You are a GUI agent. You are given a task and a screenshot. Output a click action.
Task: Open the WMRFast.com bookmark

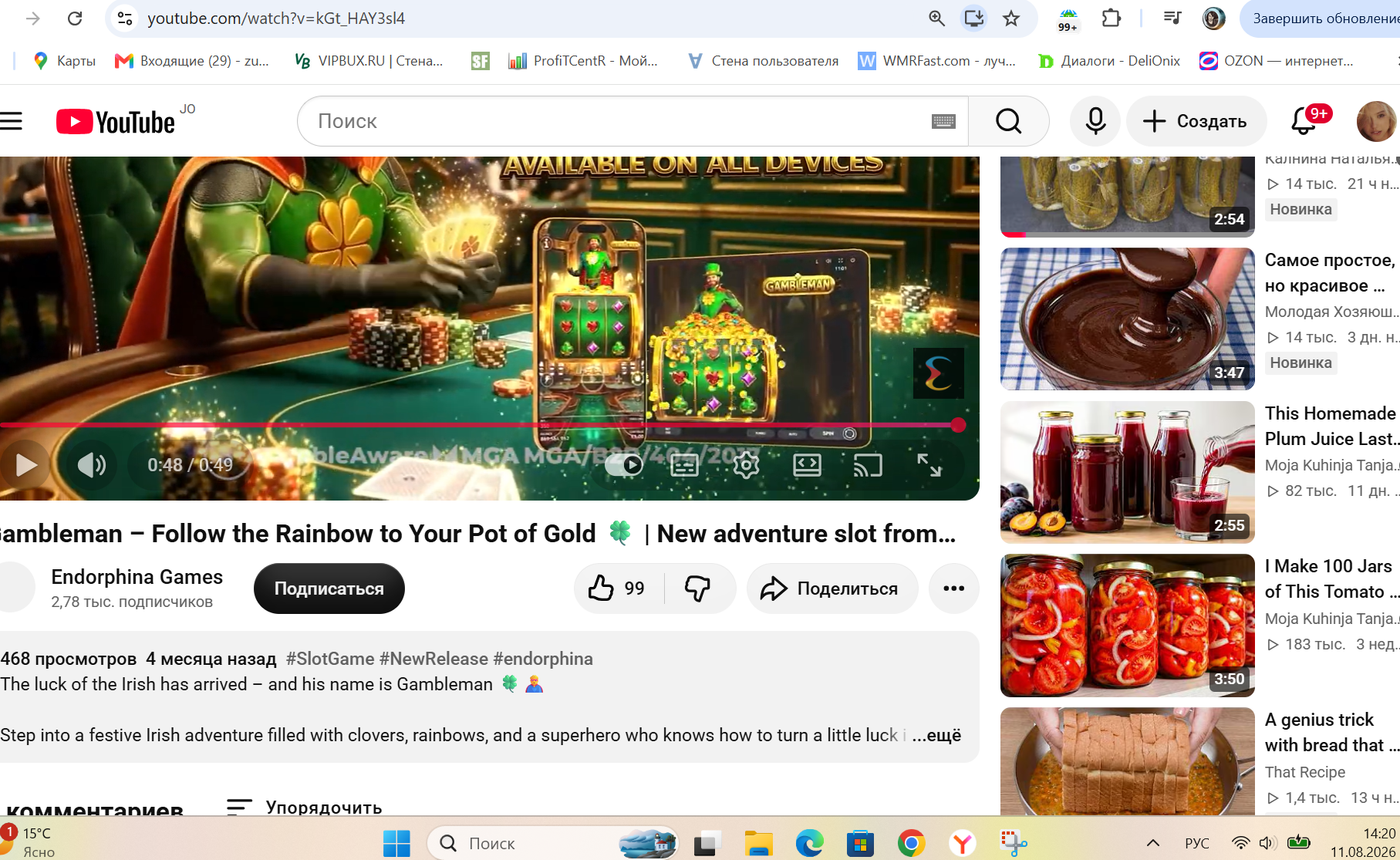click(937, 61)
